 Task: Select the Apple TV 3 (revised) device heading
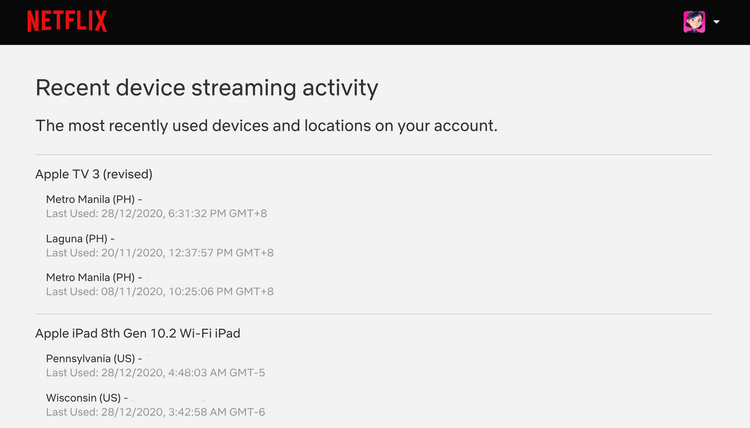click(94, 174)
